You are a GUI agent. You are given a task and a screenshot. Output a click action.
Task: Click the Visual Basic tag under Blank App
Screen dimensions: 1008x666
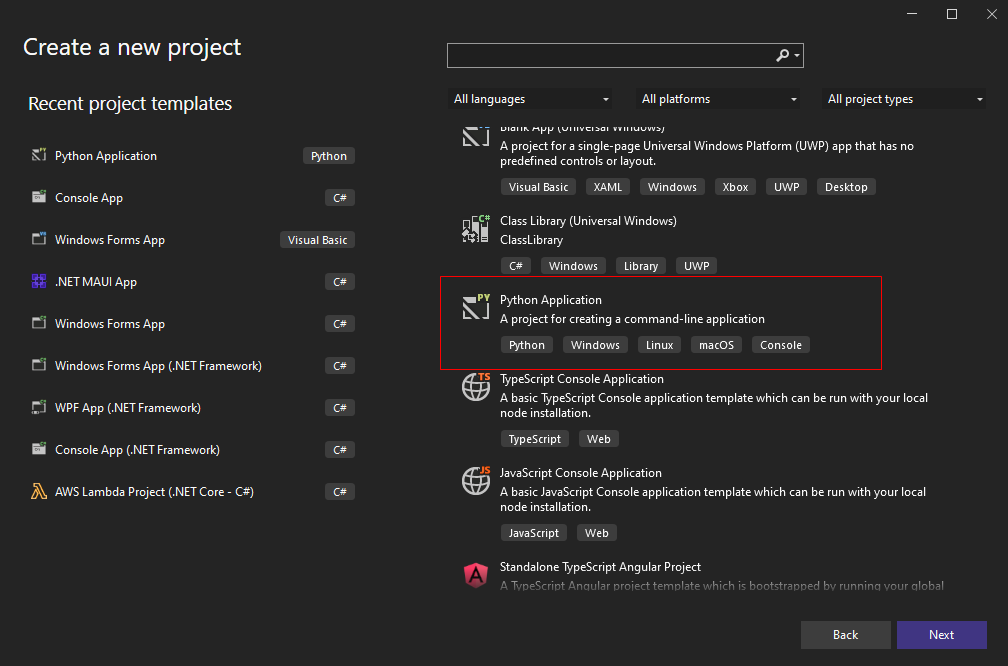point(538,187)
